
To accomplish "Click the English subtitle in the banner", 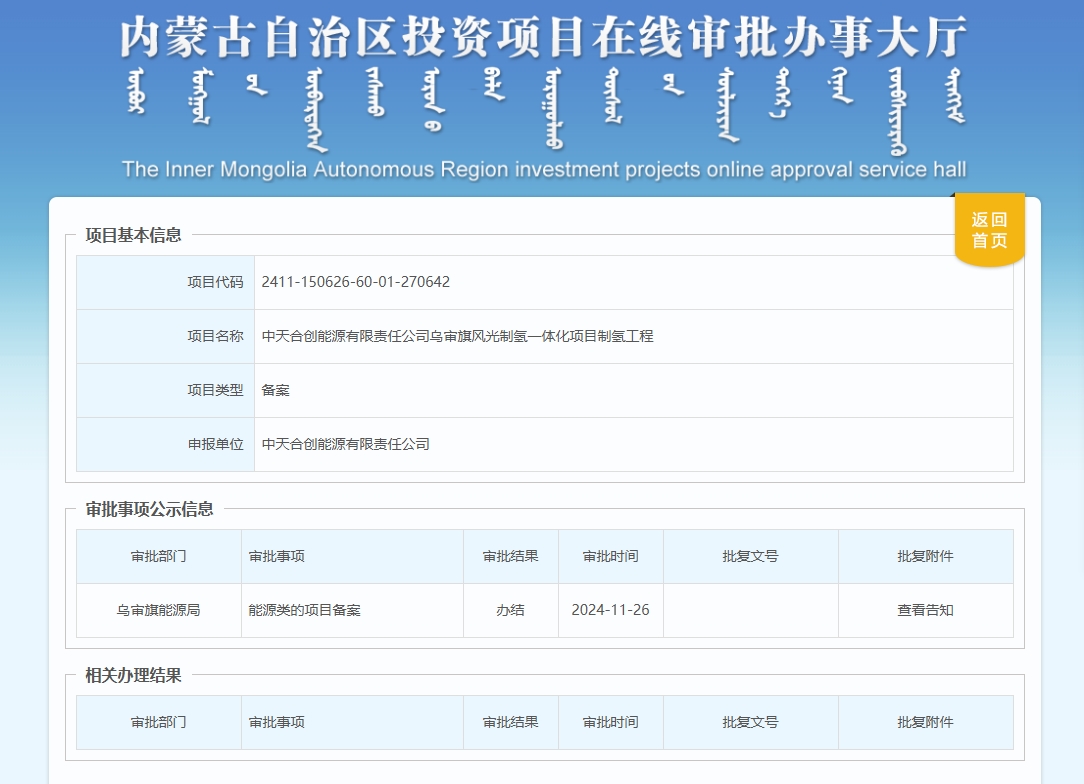I will click(x=544, y=169).
